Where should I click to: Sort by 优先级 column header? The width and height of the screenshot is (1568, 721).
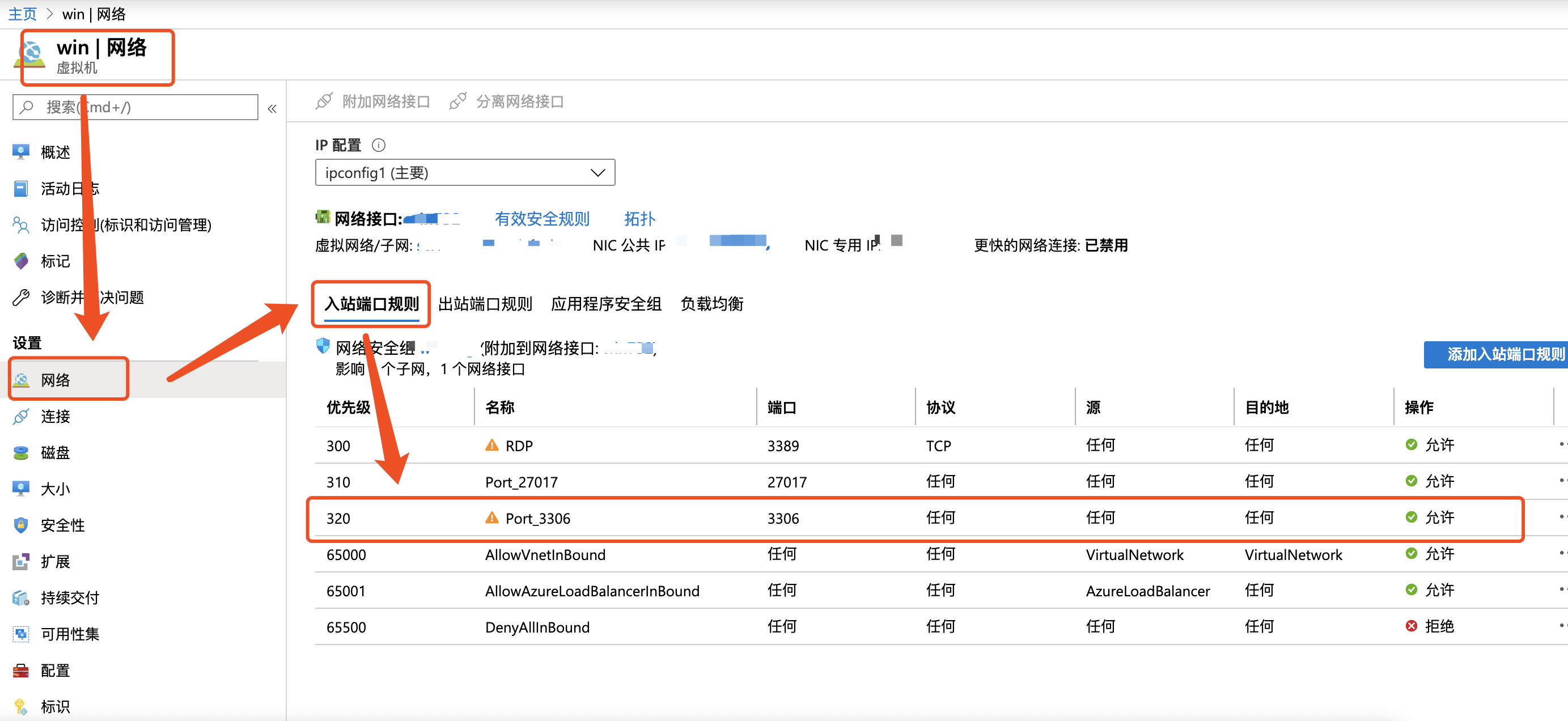(x=348, y=407)
